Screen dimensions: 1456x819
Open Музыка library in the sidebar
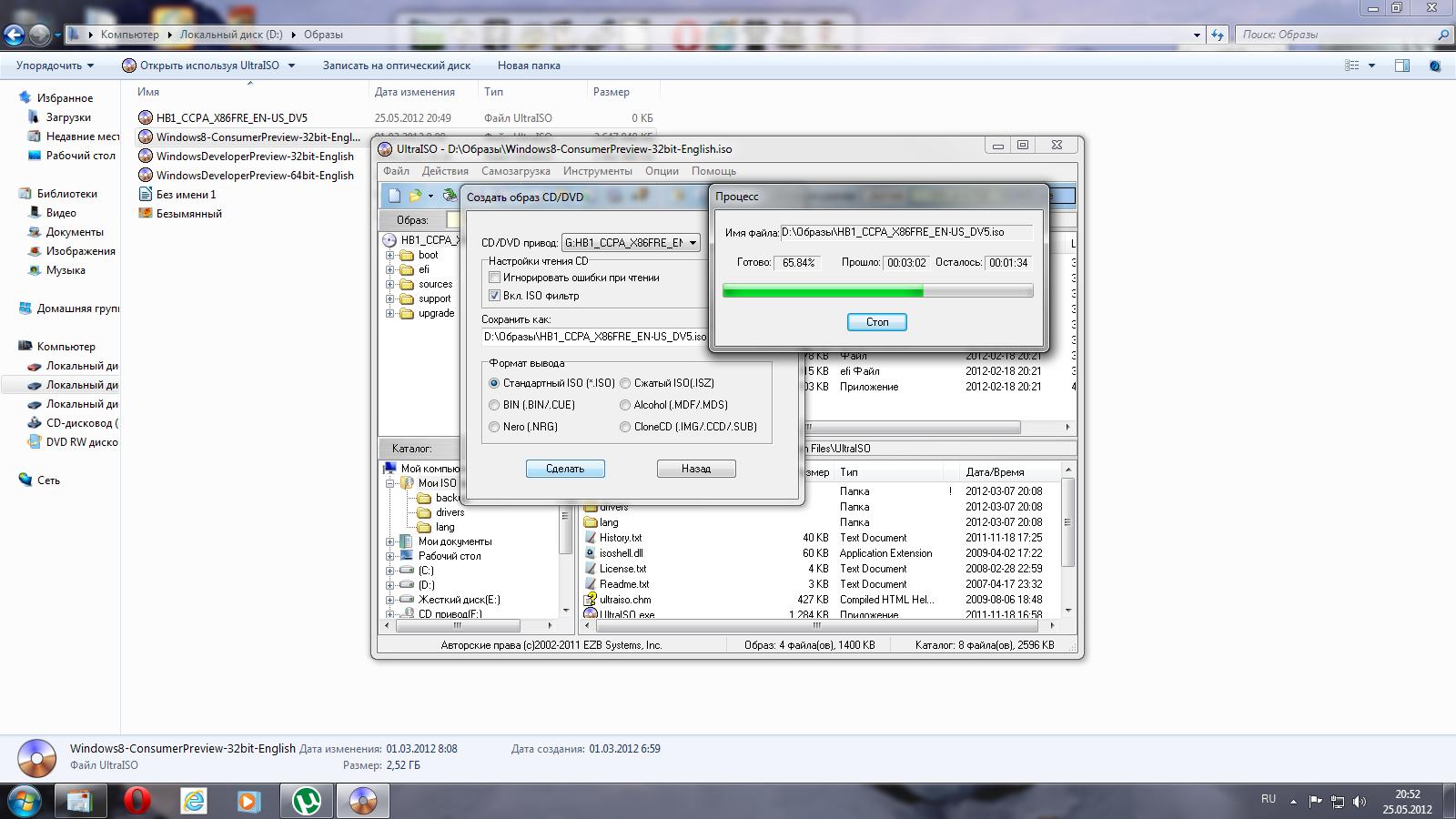(66, 270)
